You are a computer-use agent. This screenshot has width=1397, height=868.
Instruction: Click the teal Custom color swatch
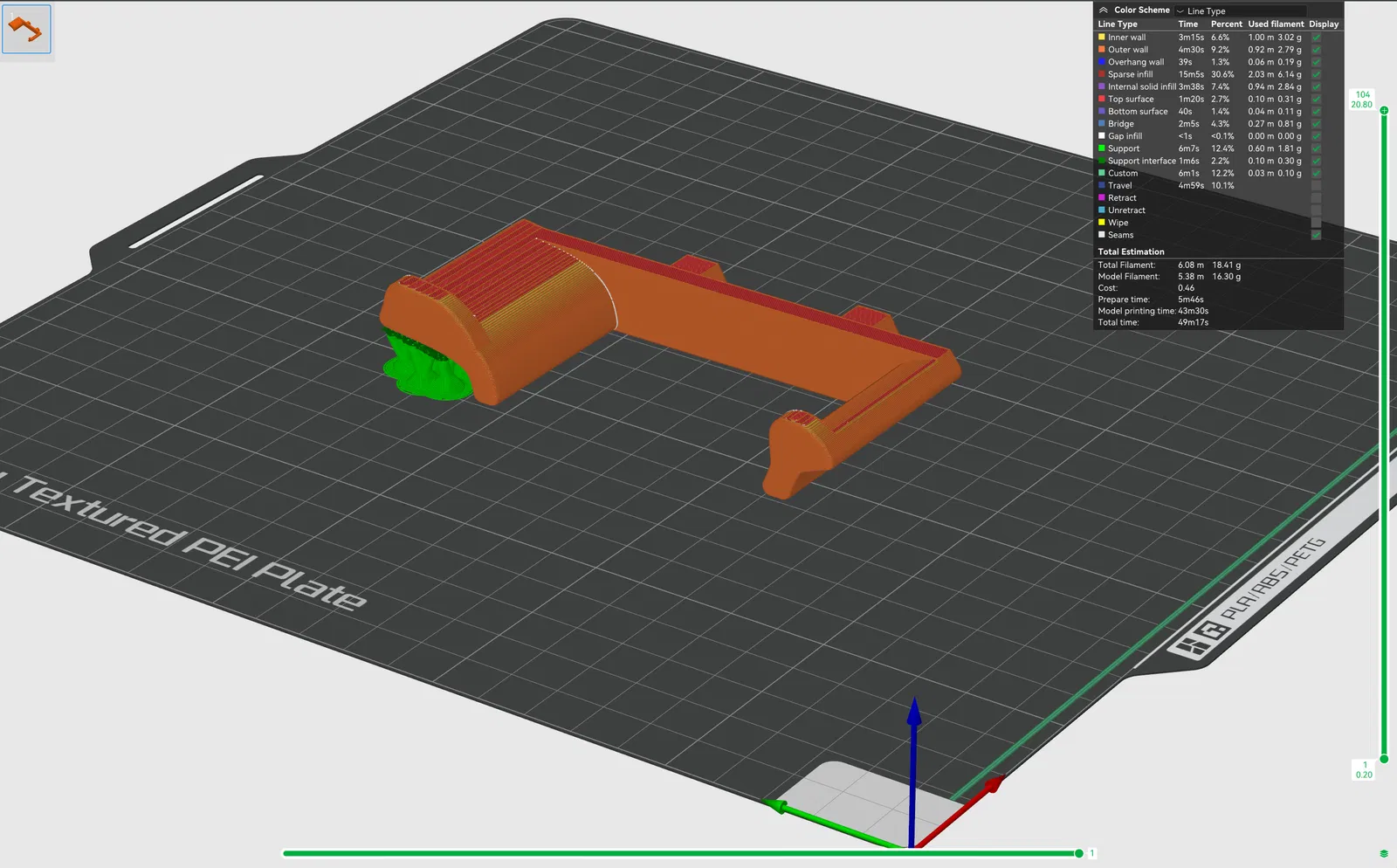click(1102, 173)
